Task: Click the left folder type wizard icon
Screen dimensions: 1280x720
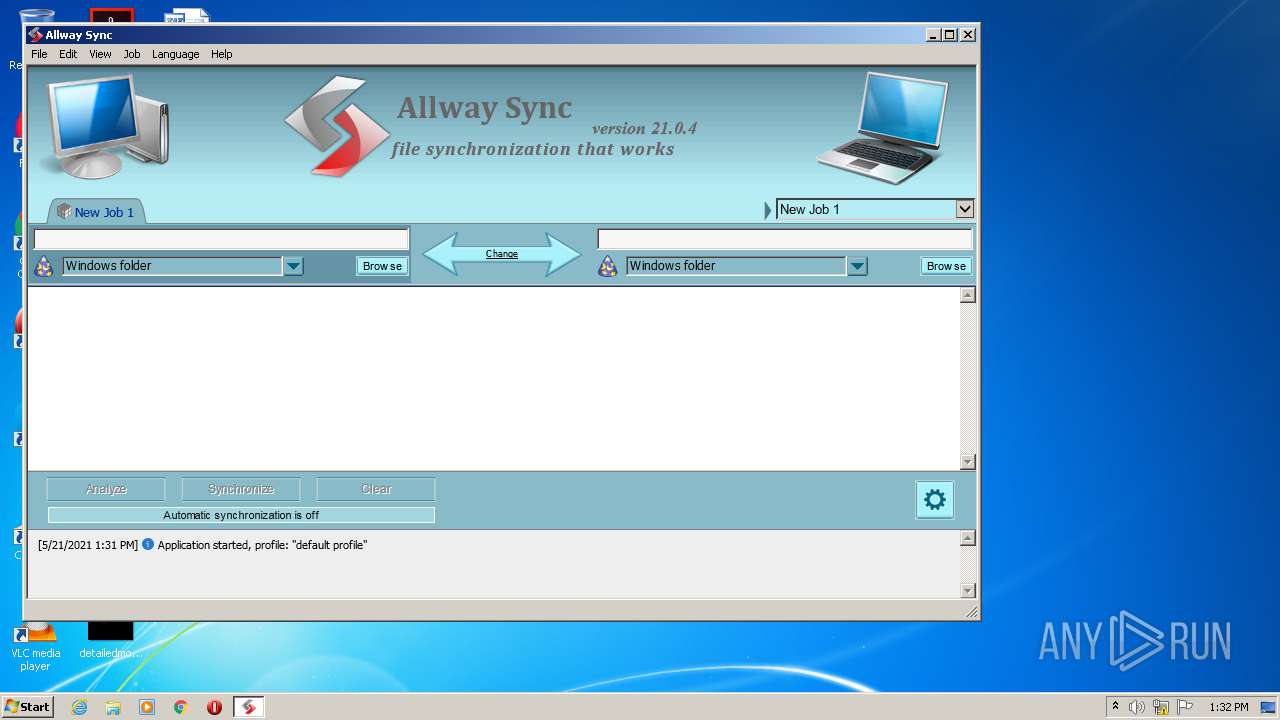Action: point(44,266)
